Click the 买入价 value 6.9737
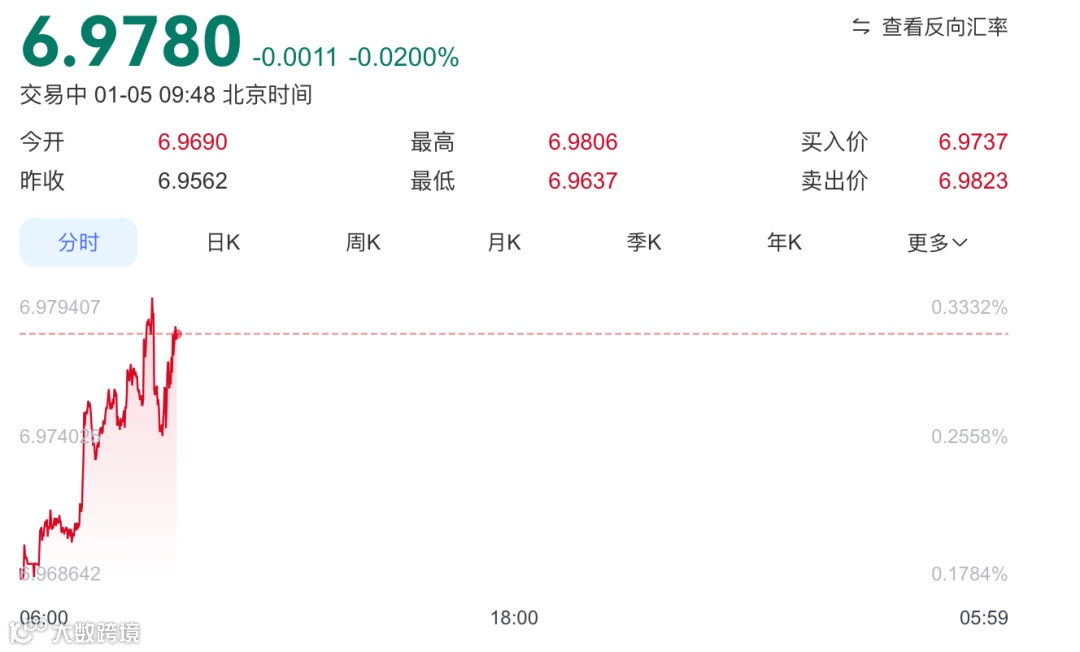This screenshot has width=1080, height=652. [972, 141]
